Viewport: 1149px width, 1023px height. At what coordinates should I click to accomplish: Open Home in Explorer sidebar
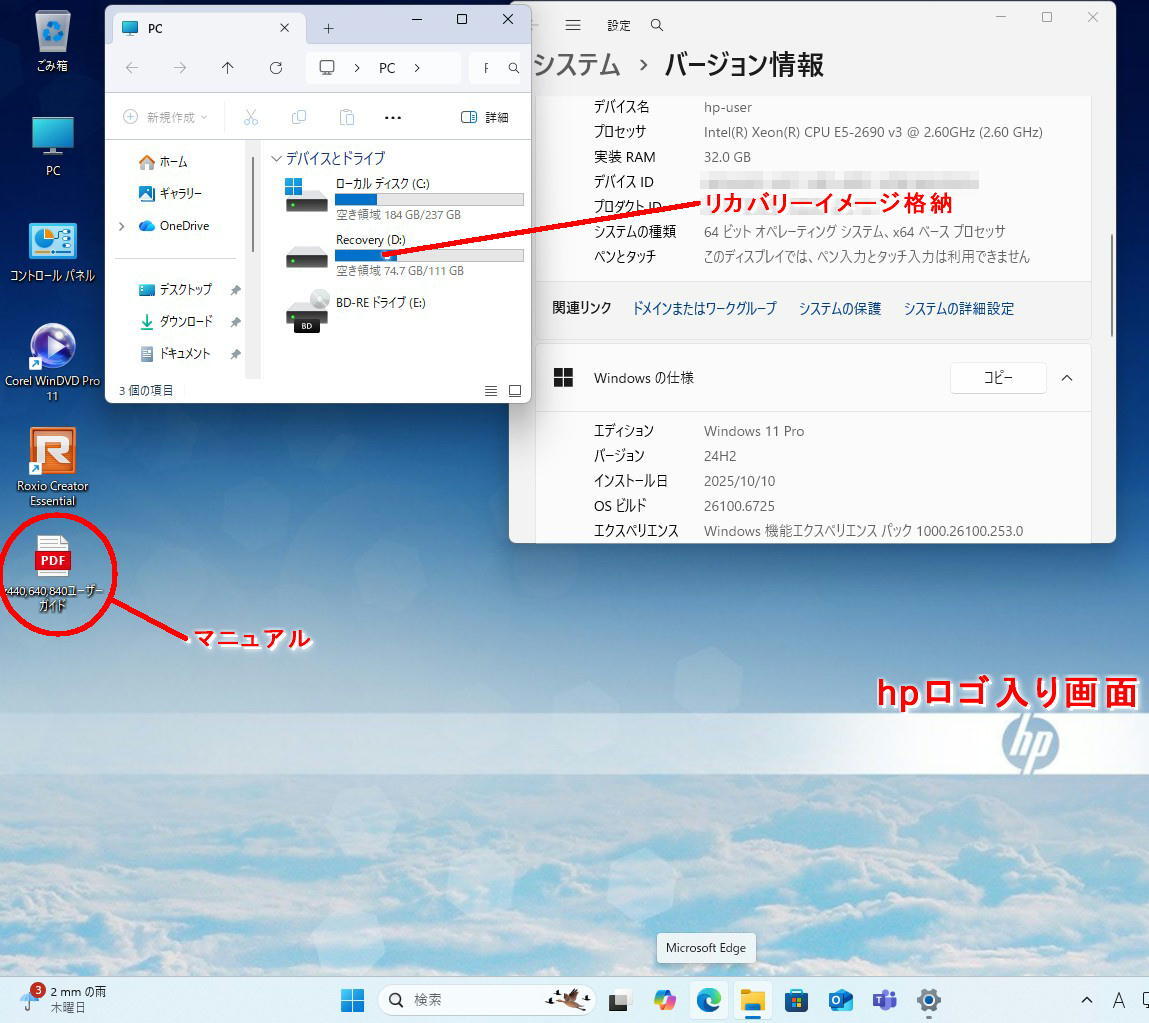tap(163, 162)
